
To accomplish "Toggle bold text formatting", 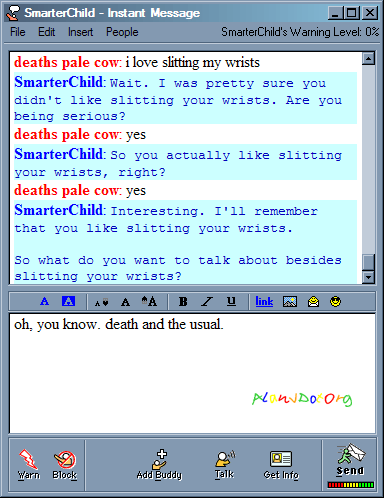I will 183,302.
